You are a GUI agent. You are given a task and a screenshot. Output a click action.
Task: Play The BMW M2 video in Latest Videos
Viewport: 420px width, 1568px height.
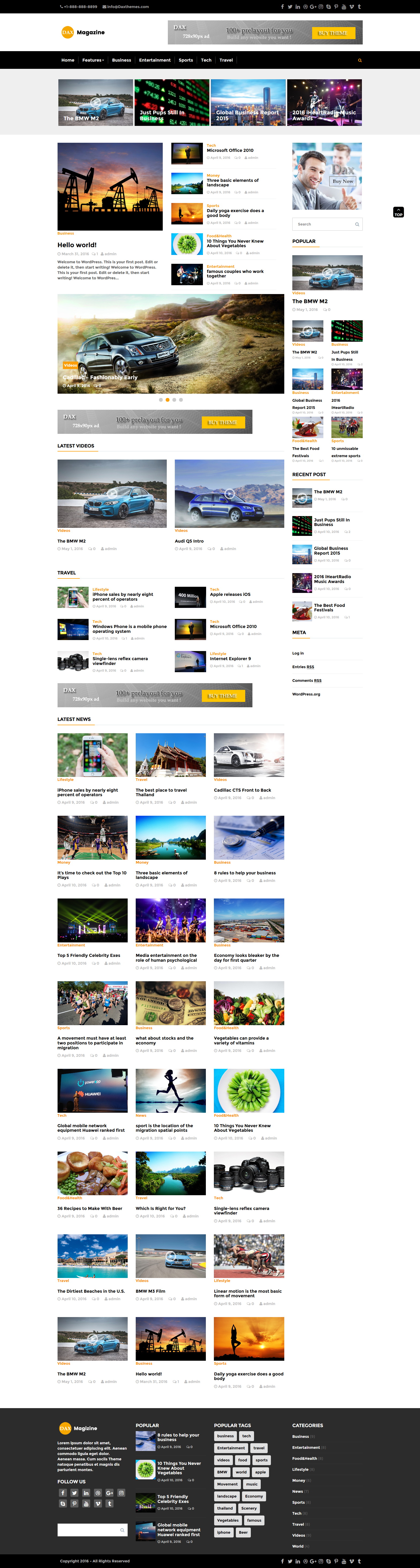(x=112, y=493)
